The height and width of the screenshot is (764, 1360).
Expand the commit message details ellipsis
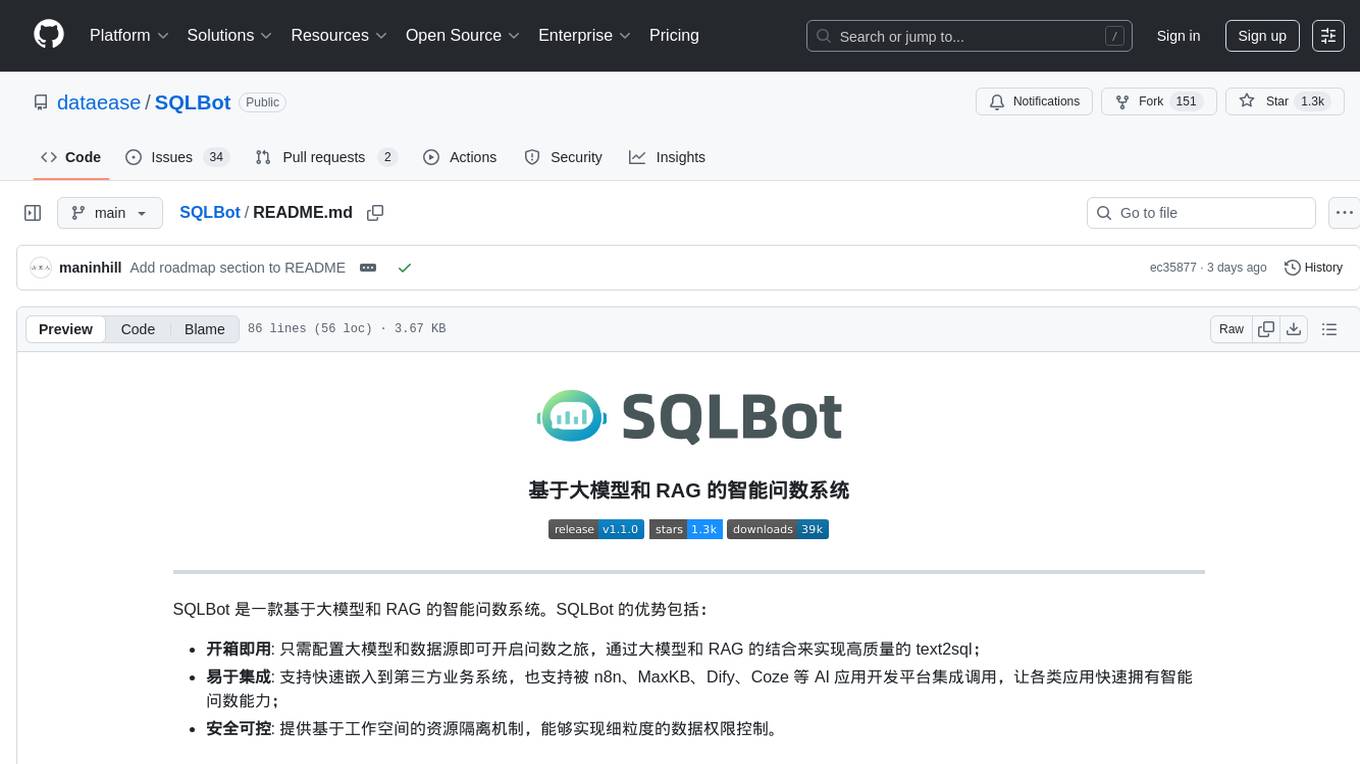tap(368, 268)
